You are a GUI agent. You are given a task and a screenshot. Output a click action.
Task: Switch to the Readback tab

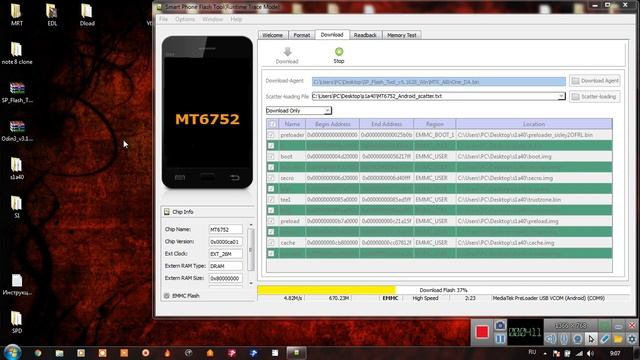tap(365, 35)
